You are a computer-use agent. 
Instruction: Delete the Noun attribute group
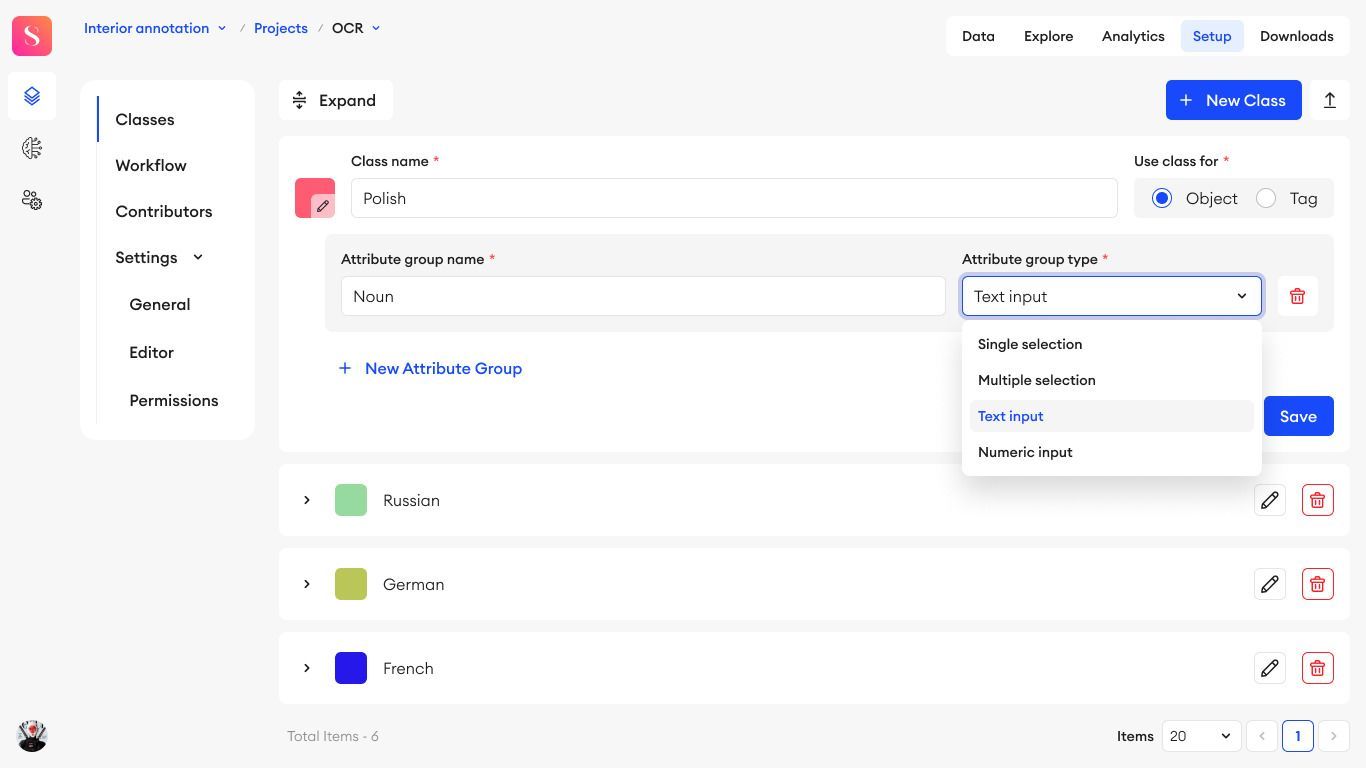1298,296
